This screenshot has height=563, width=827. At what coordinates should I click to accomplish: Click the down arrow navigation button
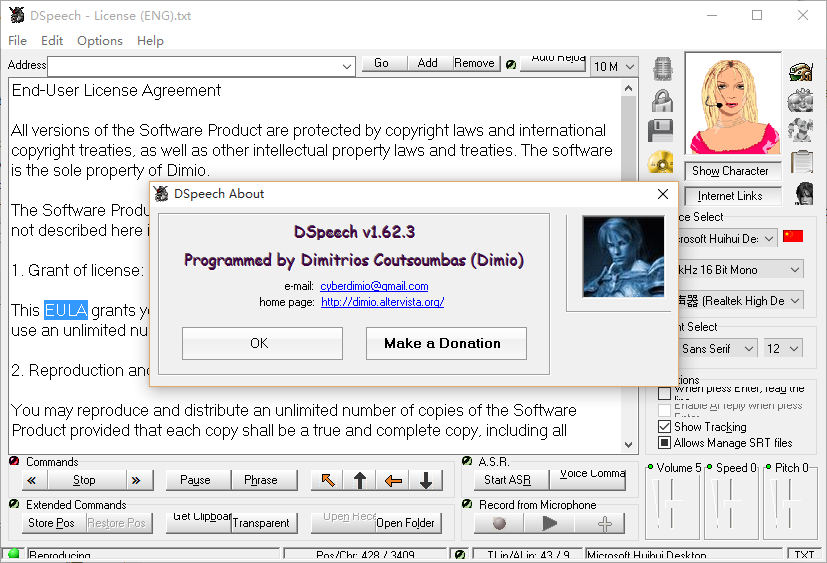point(426,480)
